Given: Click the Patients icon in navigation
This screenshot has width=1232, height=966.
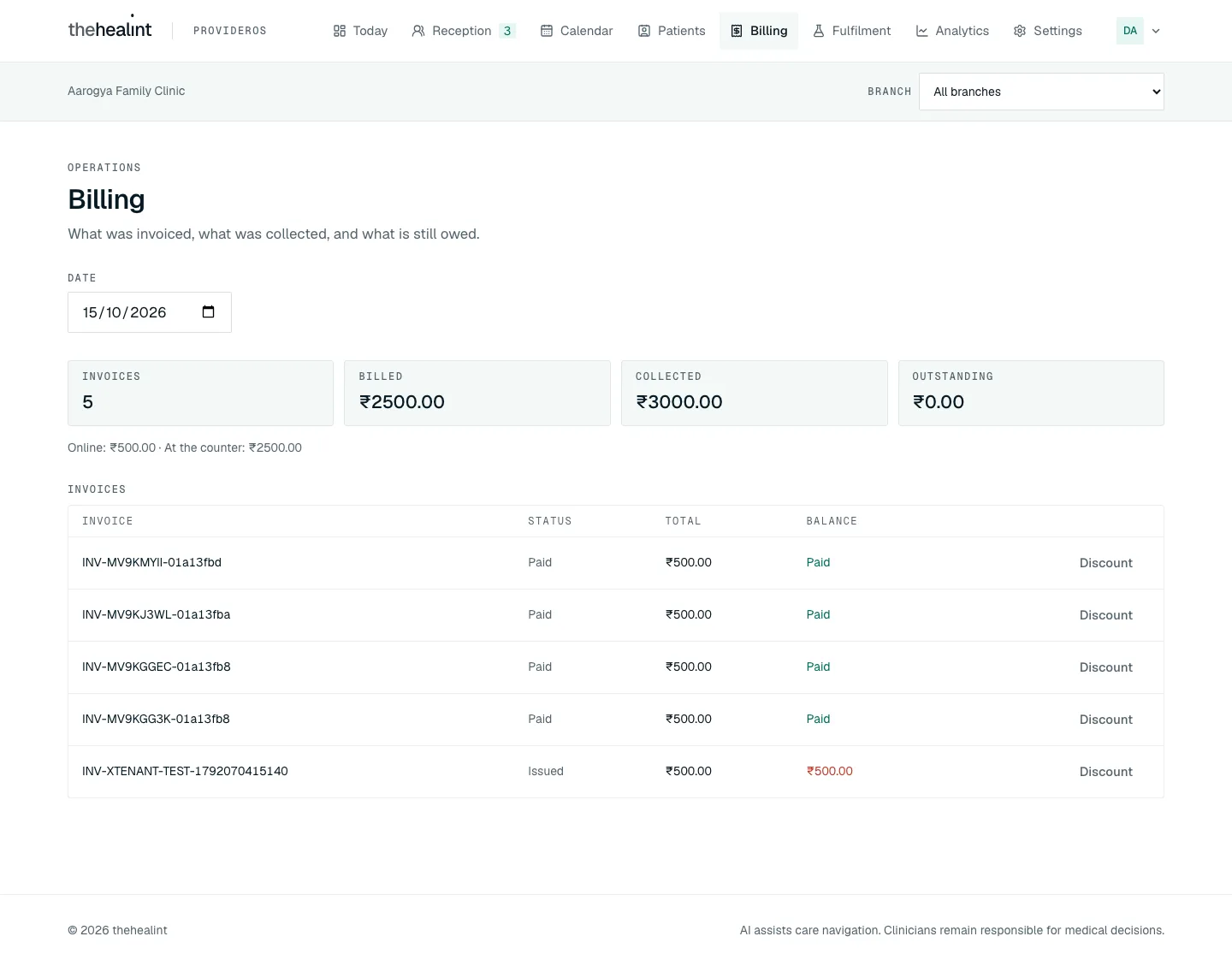Looking at the screenshot, I should click(x=644, y=31).
